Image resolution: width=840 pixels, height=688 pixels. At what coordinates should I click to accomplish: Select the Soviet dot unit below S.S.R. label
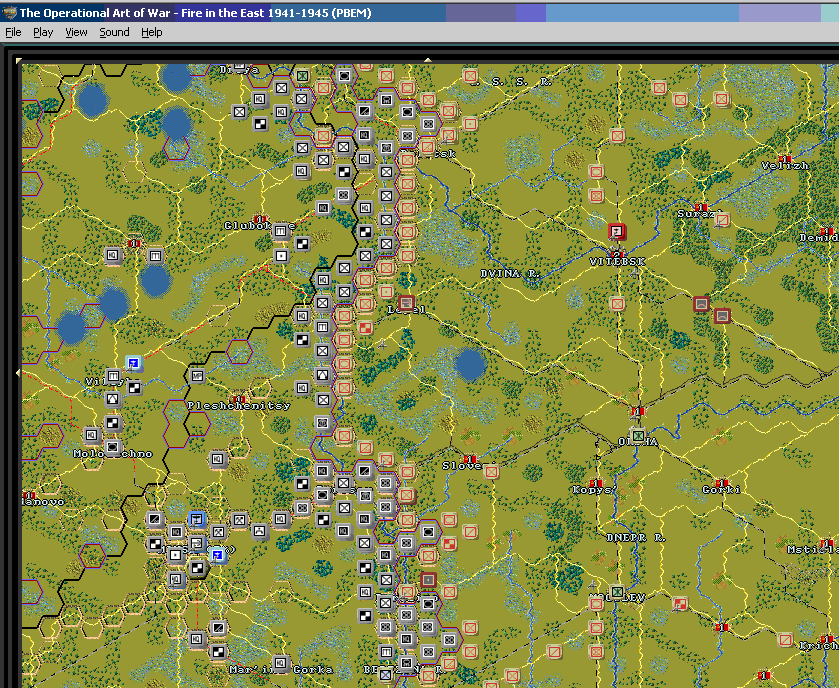pyautogui.click(x=470, y=124)
